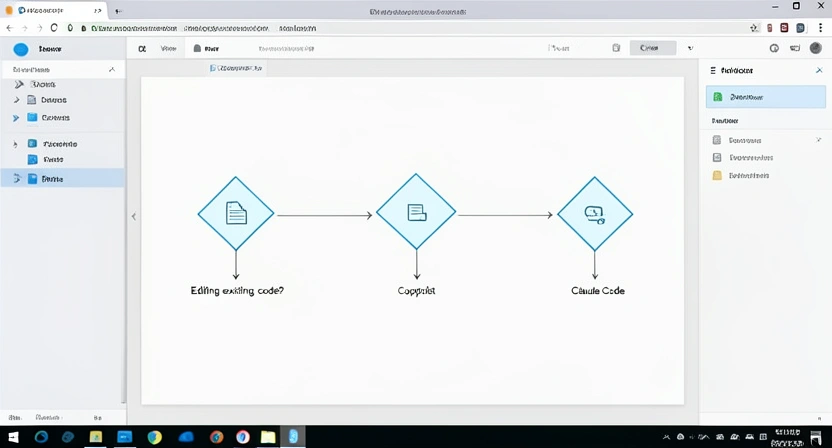Screen dimensions: 832x448
Task: Select the highlighted blue item in the left tree
Action: (x=63, y=179)
